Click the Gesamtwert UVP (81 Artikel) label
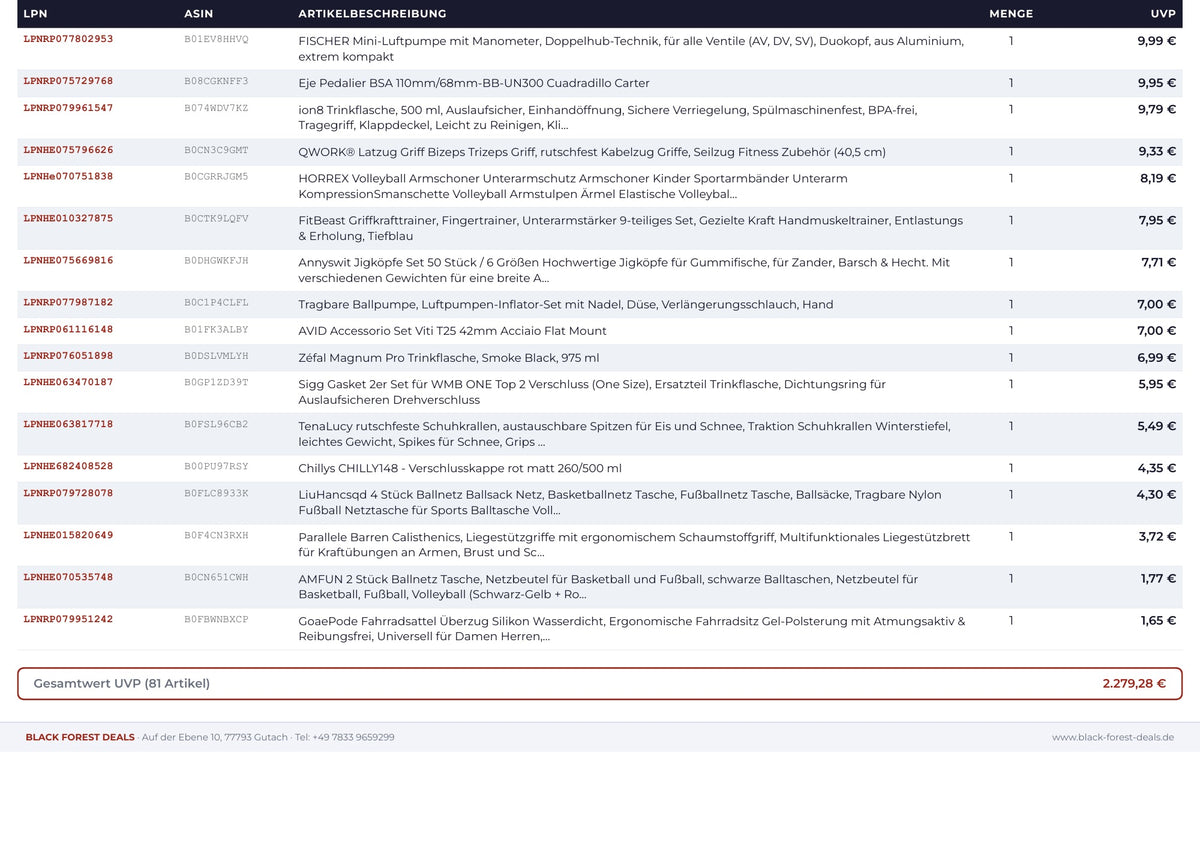1200x849 pixels. pos(122,684)
